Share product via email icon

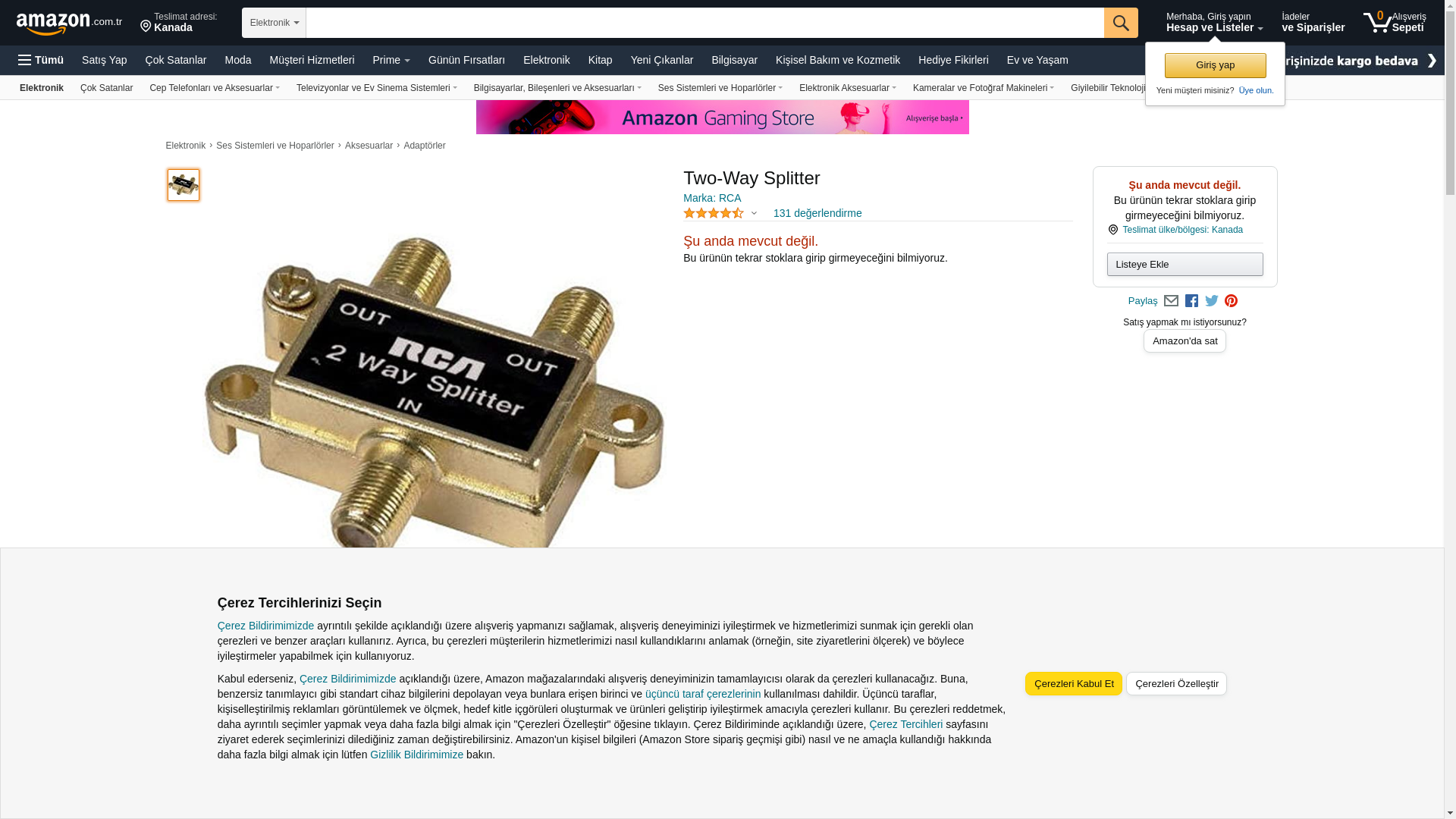1171,301
